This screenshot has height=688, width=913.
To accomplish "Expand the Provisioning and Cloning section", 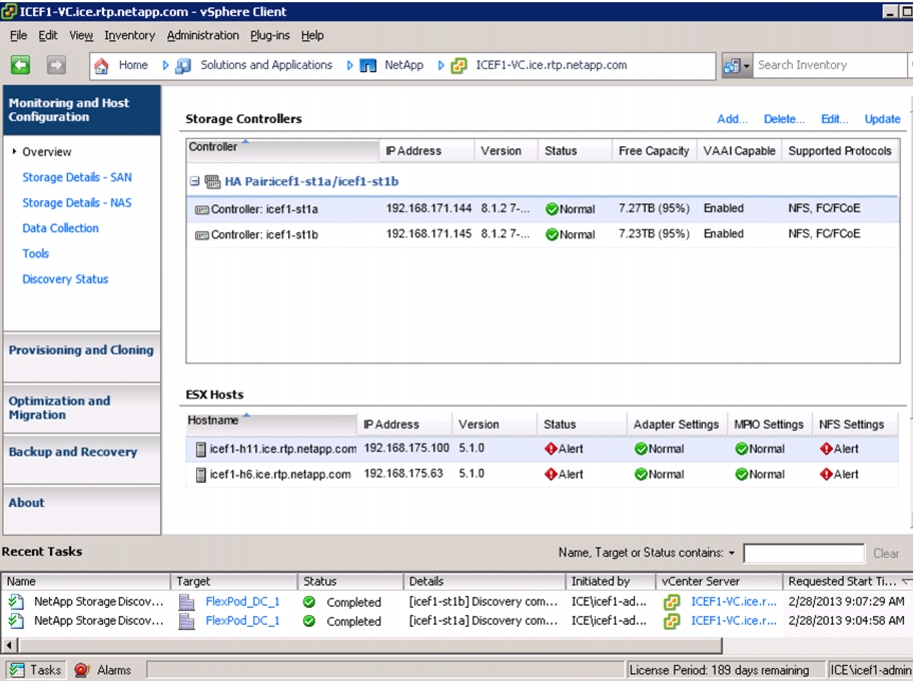I will (x=82, y=356).
